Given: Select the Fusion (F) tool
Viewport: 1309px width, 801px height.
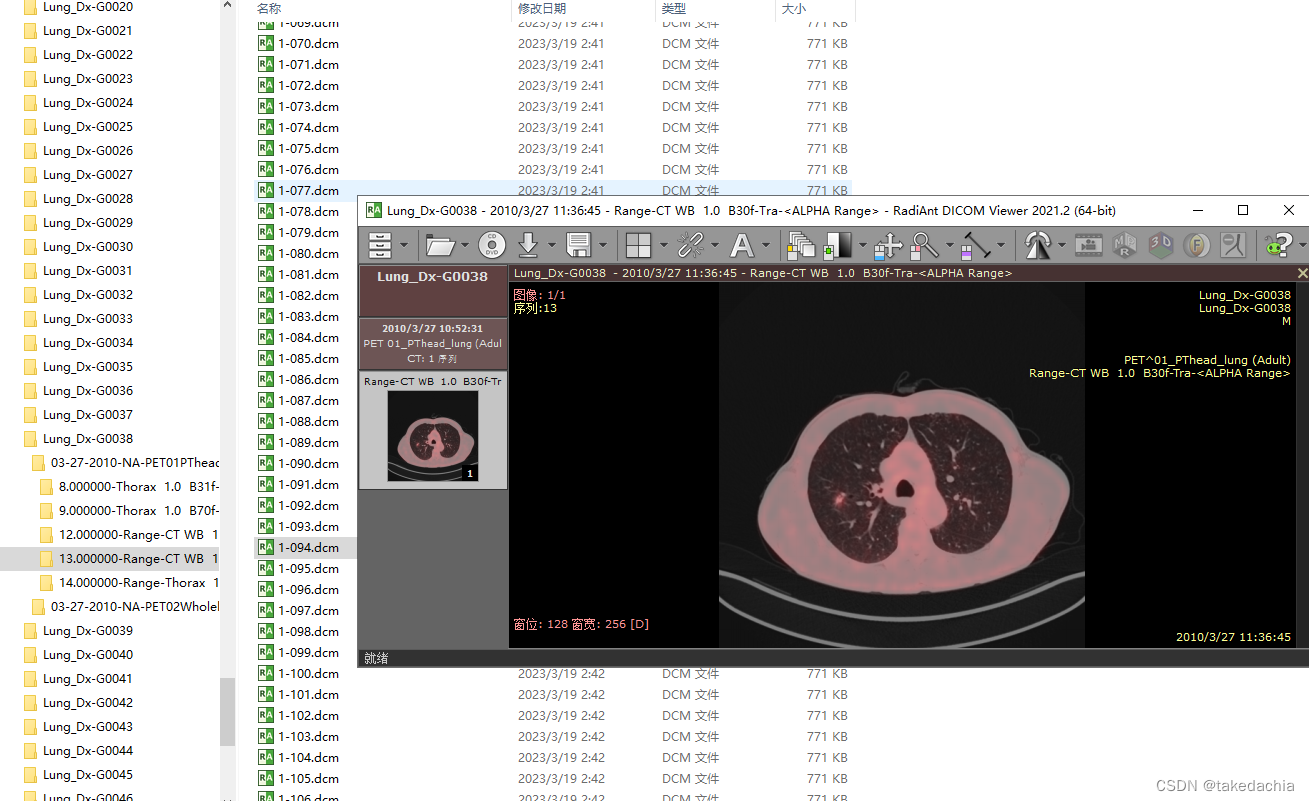Looking at the screenshot, I should (x=1196, y=245).
